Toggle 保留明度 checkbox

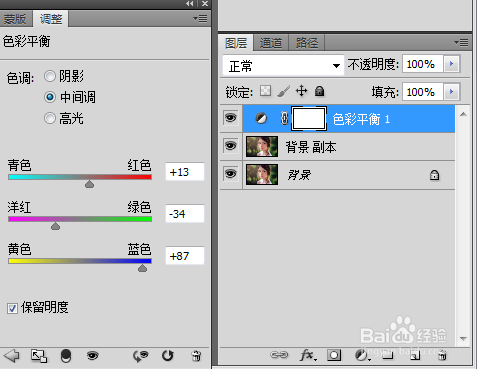(x=12, y=308)
